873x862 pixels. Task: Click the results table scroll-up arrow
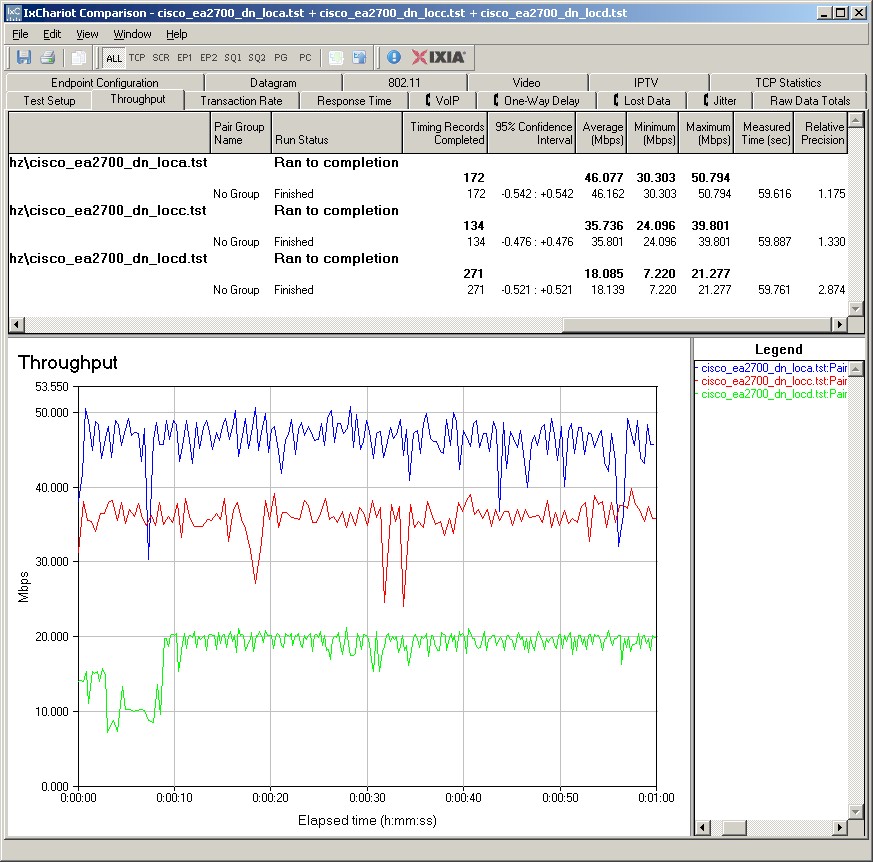pyautogui.click(x=856, y=119)
